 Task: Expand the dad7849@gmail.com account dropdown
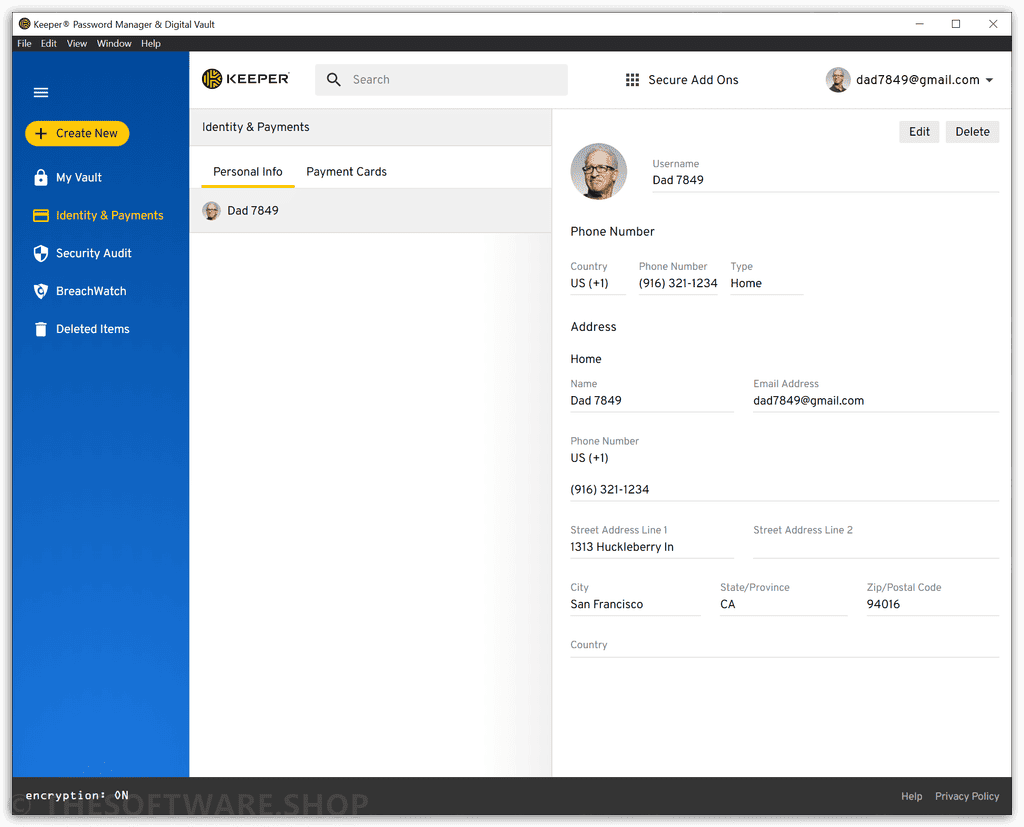(989, 80)
